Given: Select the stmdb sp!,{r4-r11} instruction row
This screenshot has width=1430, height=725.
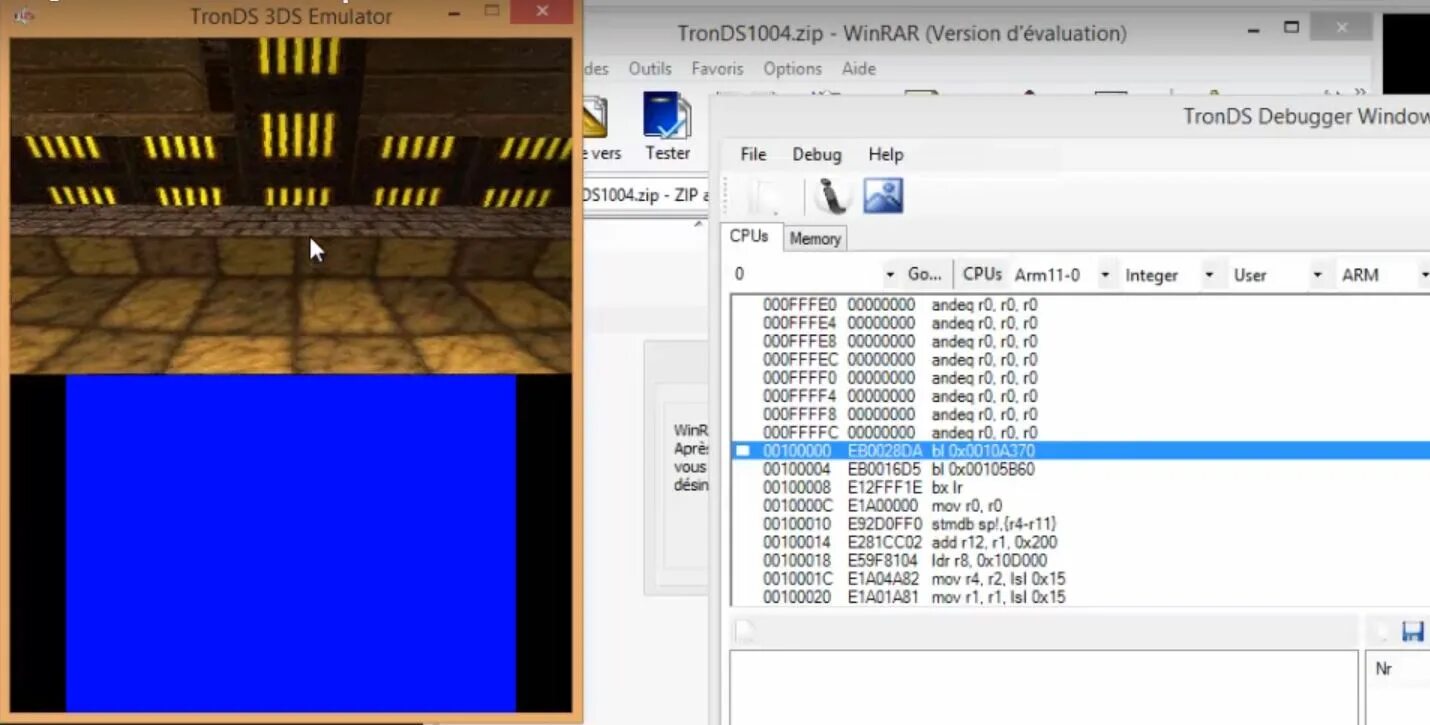Looking at the screenshot, I should click(x=1081, y=524).
